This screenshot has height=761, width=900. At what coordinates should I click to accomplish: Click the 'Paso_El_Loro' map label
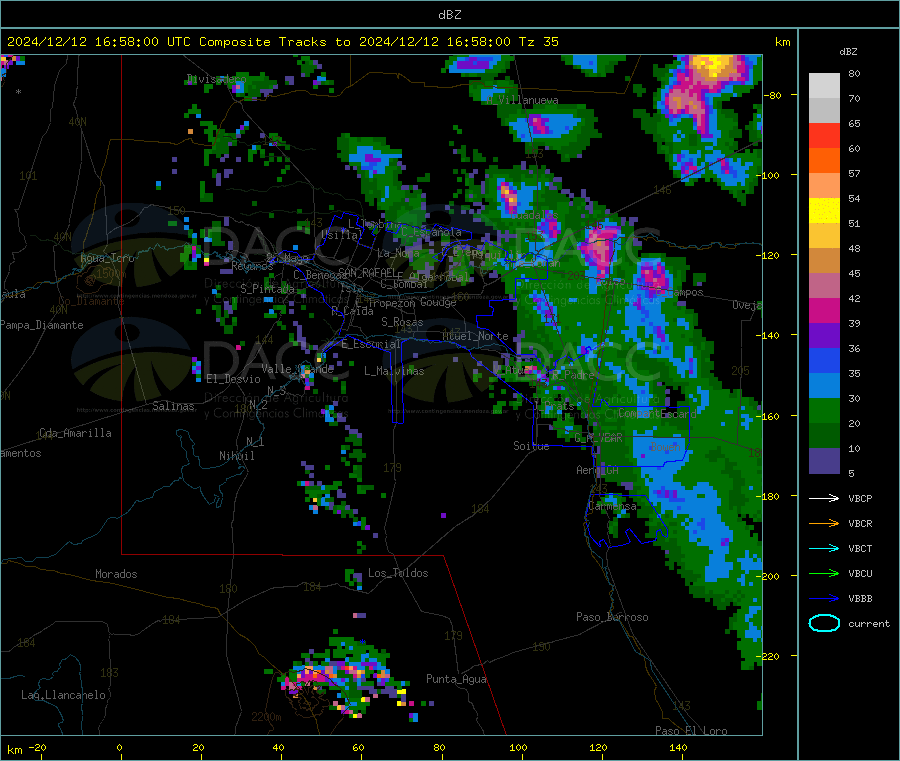[x=691, y=731]
